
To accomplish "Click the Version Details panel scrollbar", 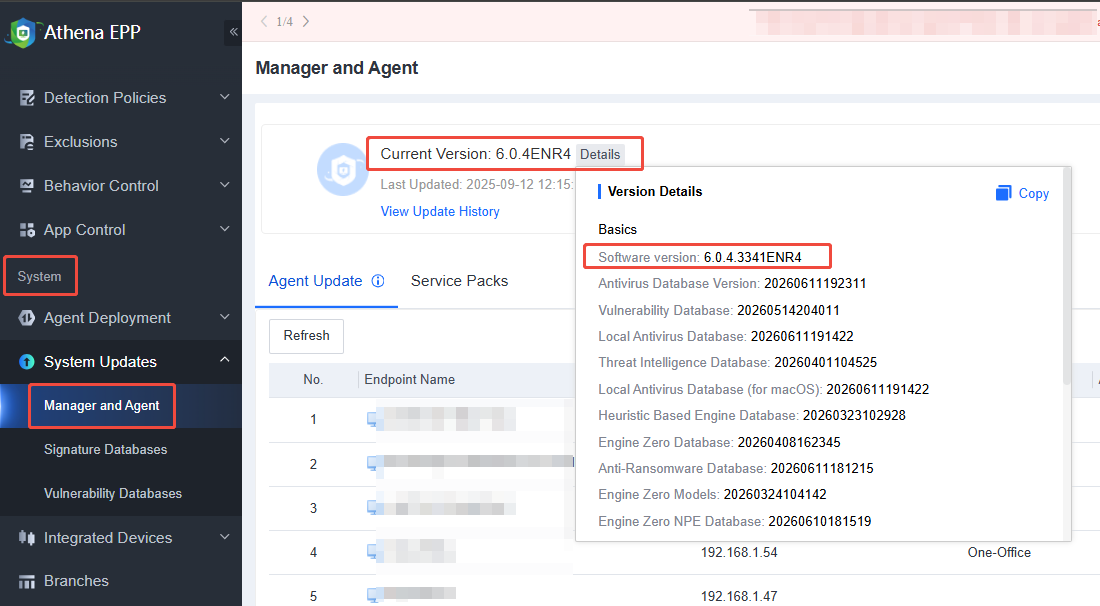I will (1067, 276).
